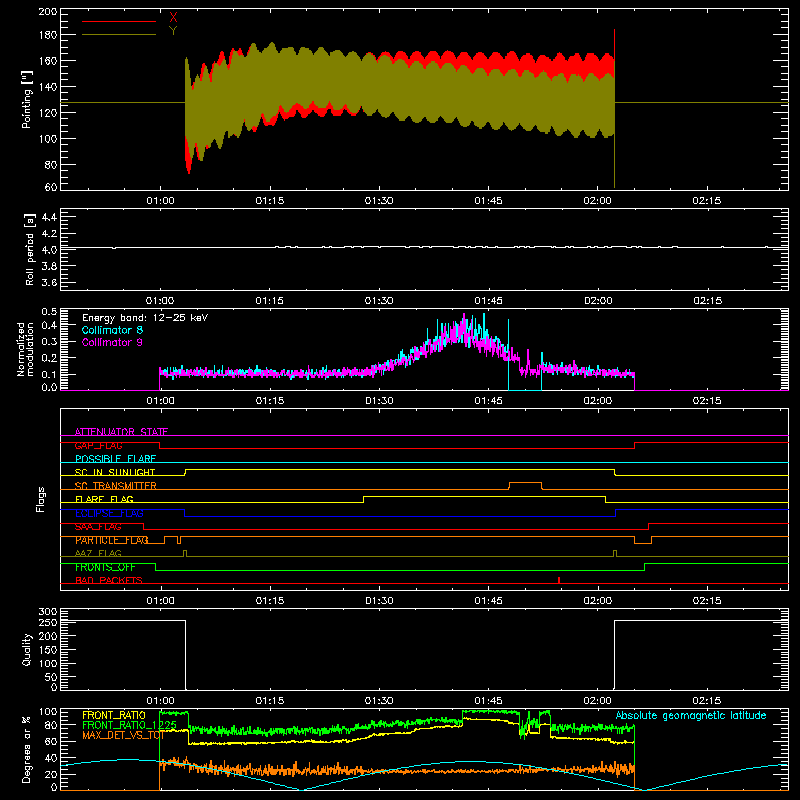The height and width of the screenshot is (800, 800).
Task: Click the BAD_PACKETS flag label
Action: click(109, 580)
